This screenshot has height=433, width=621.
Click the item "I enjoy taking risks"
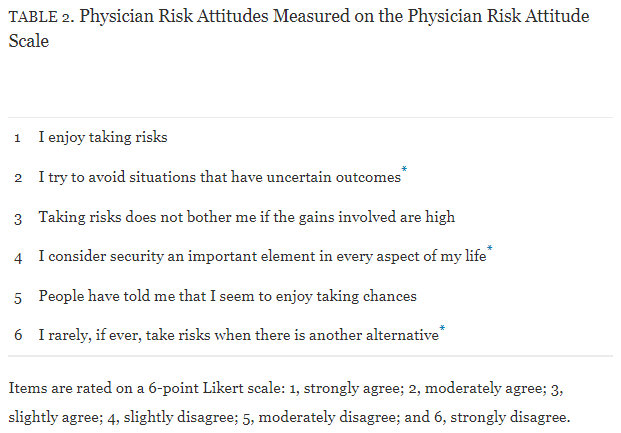click(x=103, y=138)
